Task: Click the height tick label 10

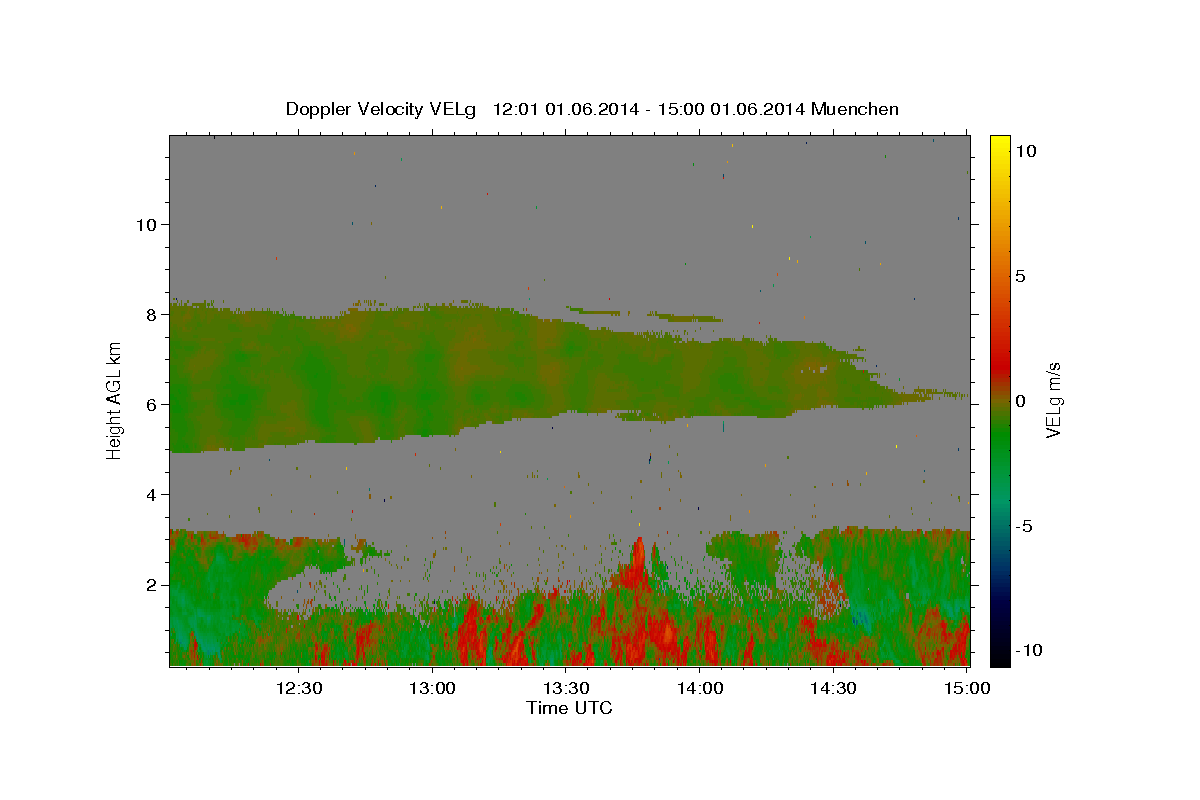Action: click(x=145, y=224)
